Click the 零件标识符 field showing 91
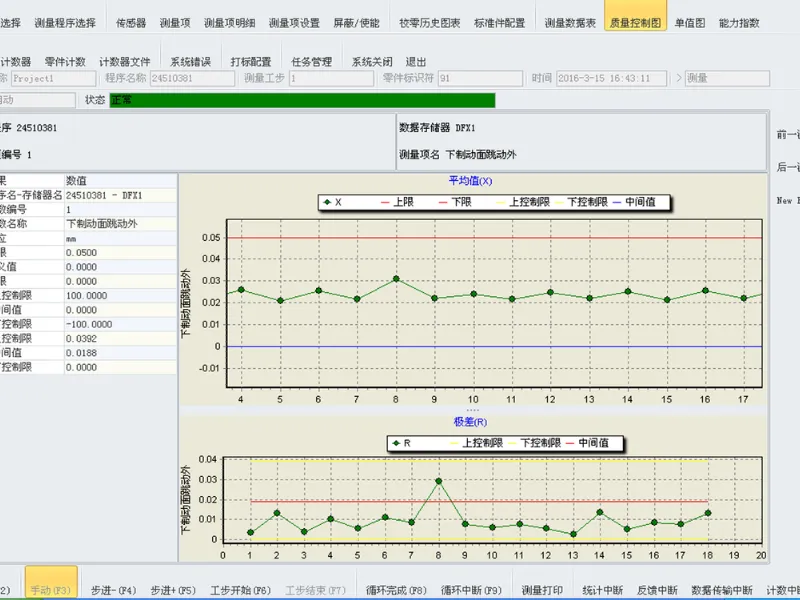Image resolution: width=800 pixels, height=600 pixels. click(x=480, y=78)
